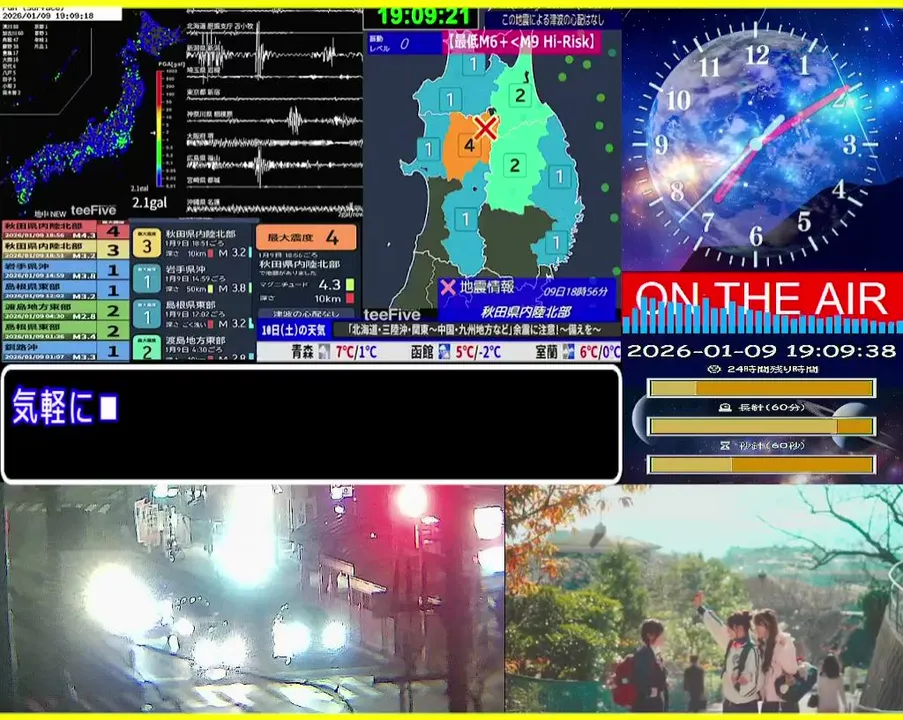This screenshot has width=903, height=720.
Task: Click the 北海道 苫小牧 waveform row
Action: [274, 29]
